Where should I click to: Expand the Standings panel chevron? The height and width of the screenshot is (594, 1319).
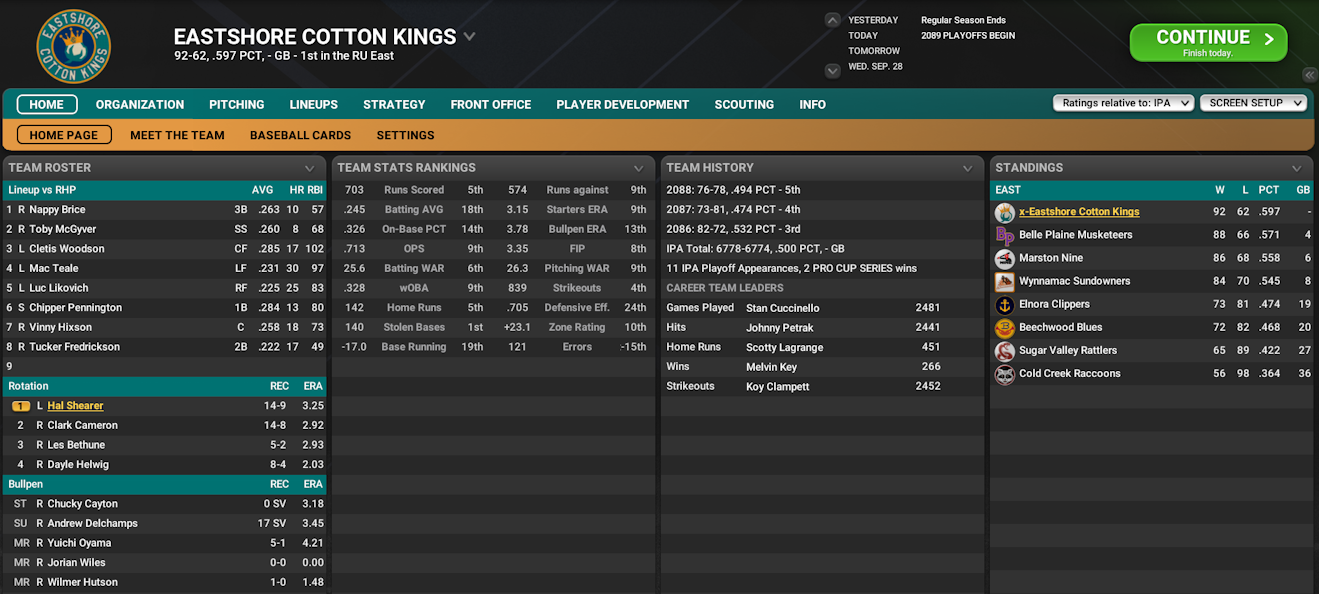coord(1296,168)
